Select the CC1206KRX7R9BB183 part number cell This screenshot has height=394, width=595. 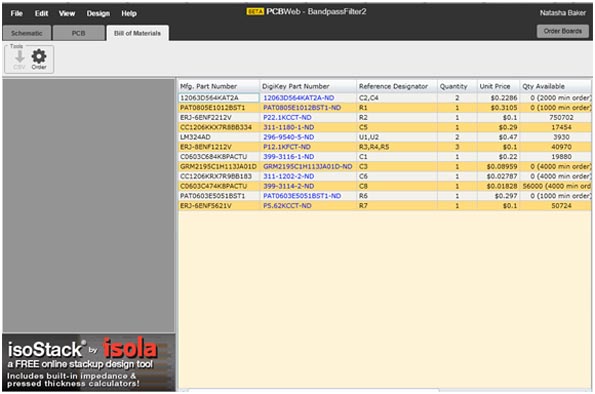pyautogui.click(x=219, y=177)
